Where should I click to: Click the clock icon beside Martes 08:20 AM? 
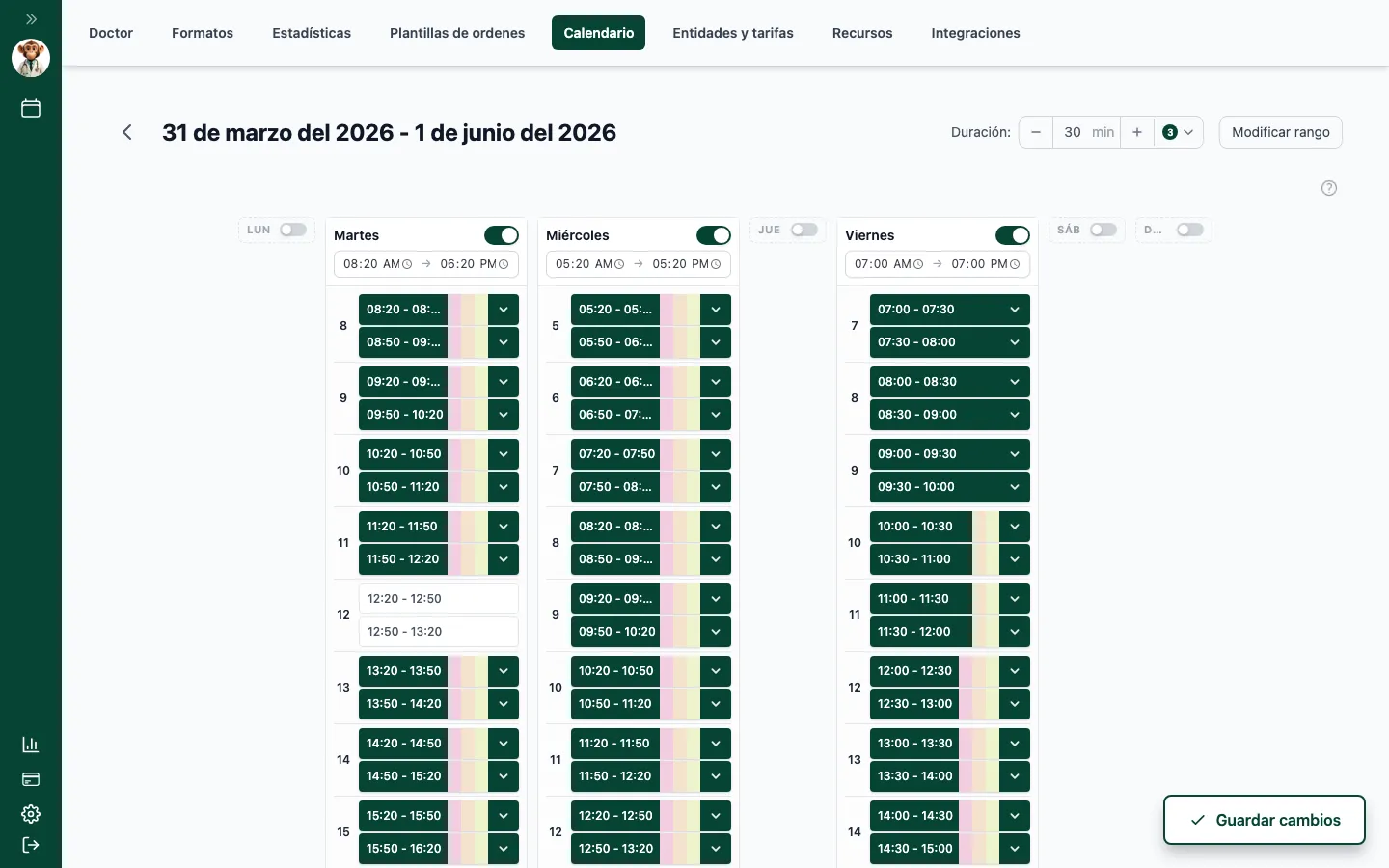(x=407, y=264)
